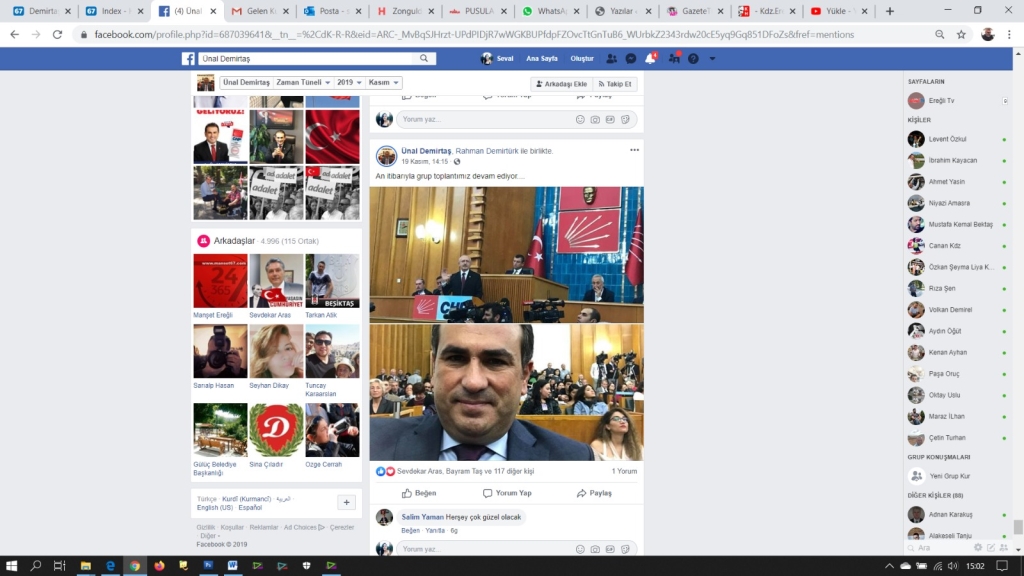Open the Windows action center icon
The image size is (1024, 576).
[1002, 566]
